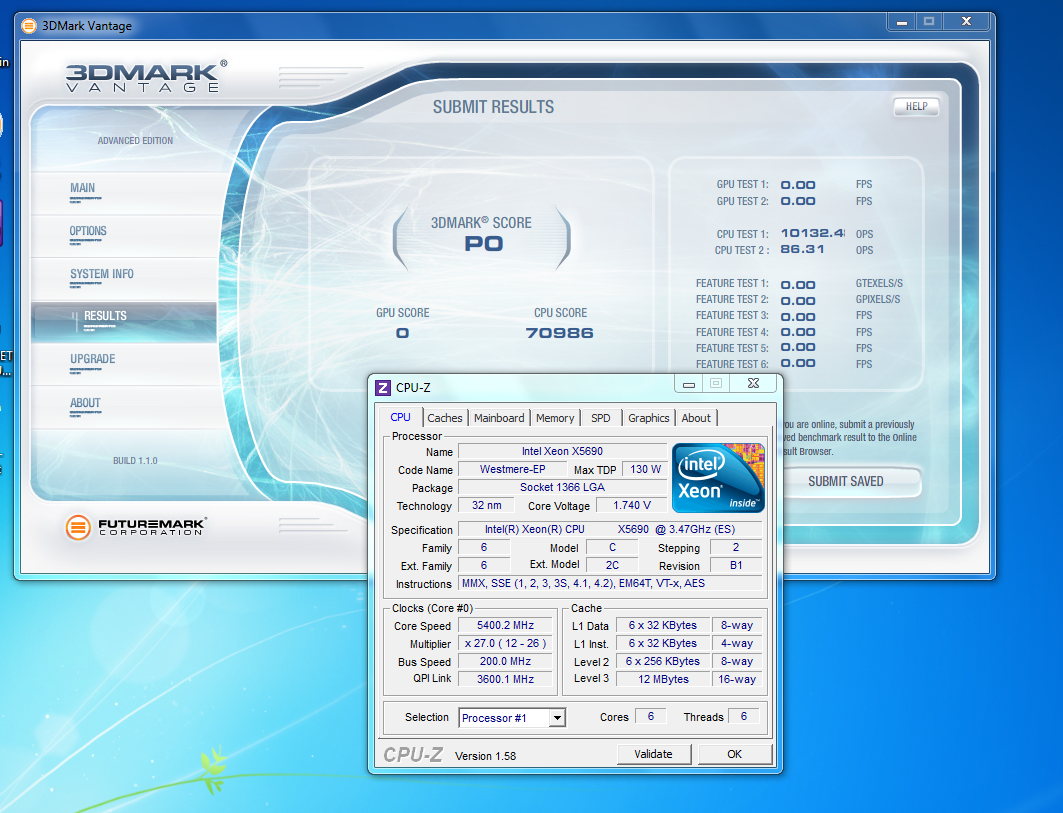Click the Validate button in CPU-Z
1063x813 pixels.
point(654,754)
